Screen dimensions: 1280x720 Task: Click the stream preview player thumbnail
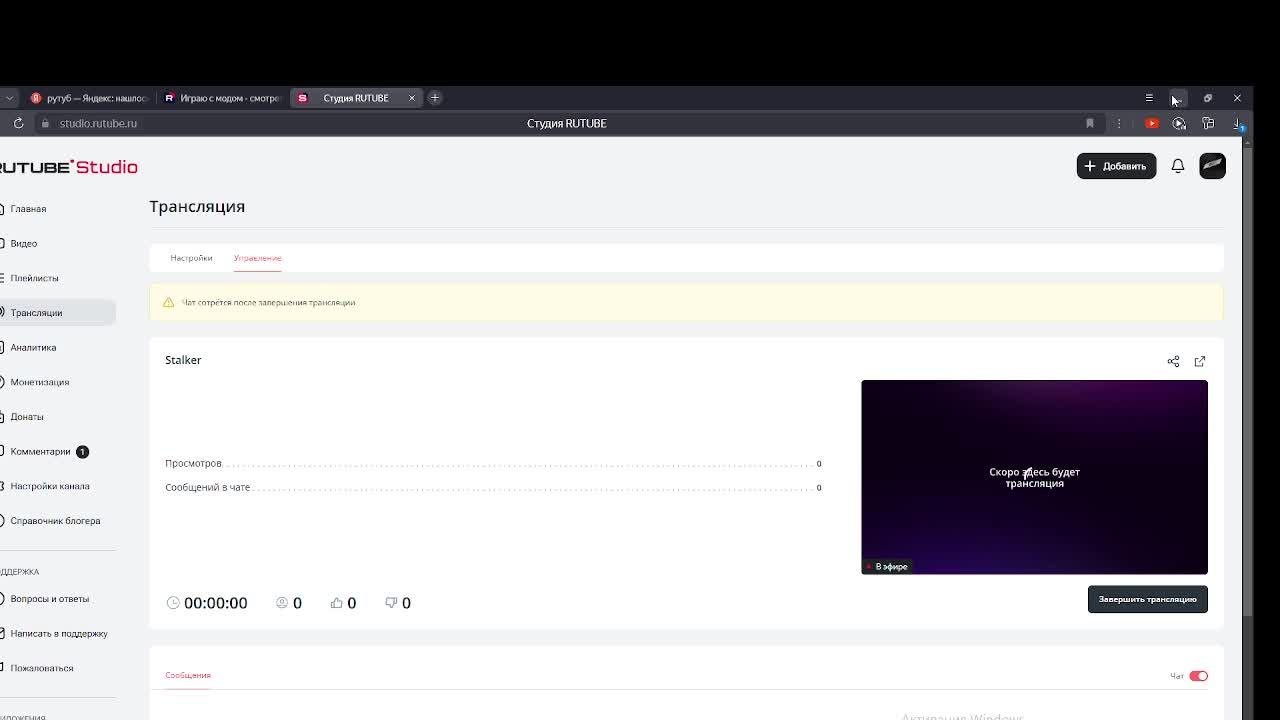[x=1034, y=477]
